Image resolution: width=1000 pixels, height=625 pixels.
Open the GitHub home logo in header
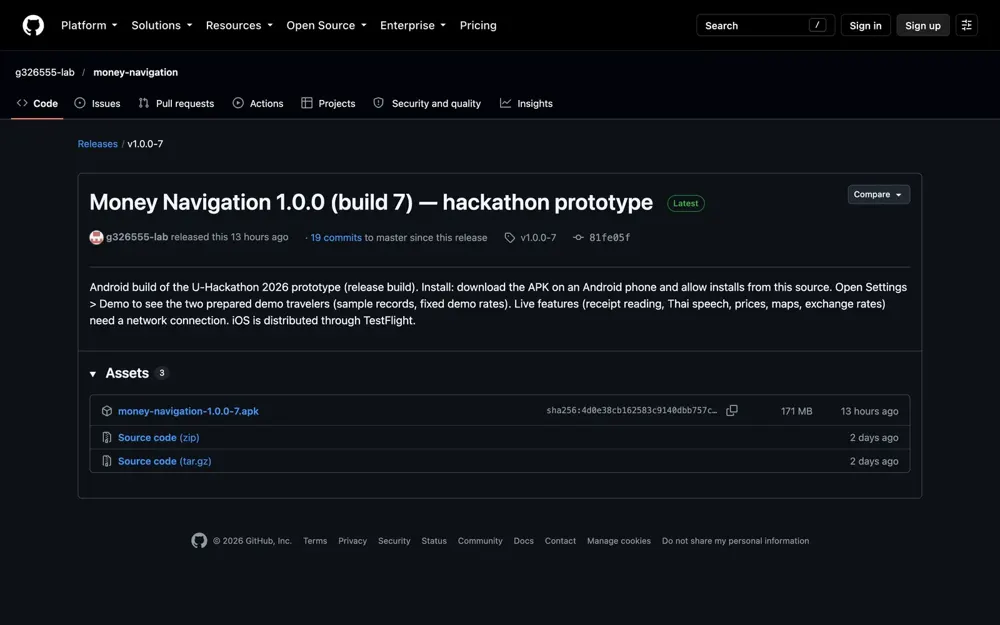[33, 26]
